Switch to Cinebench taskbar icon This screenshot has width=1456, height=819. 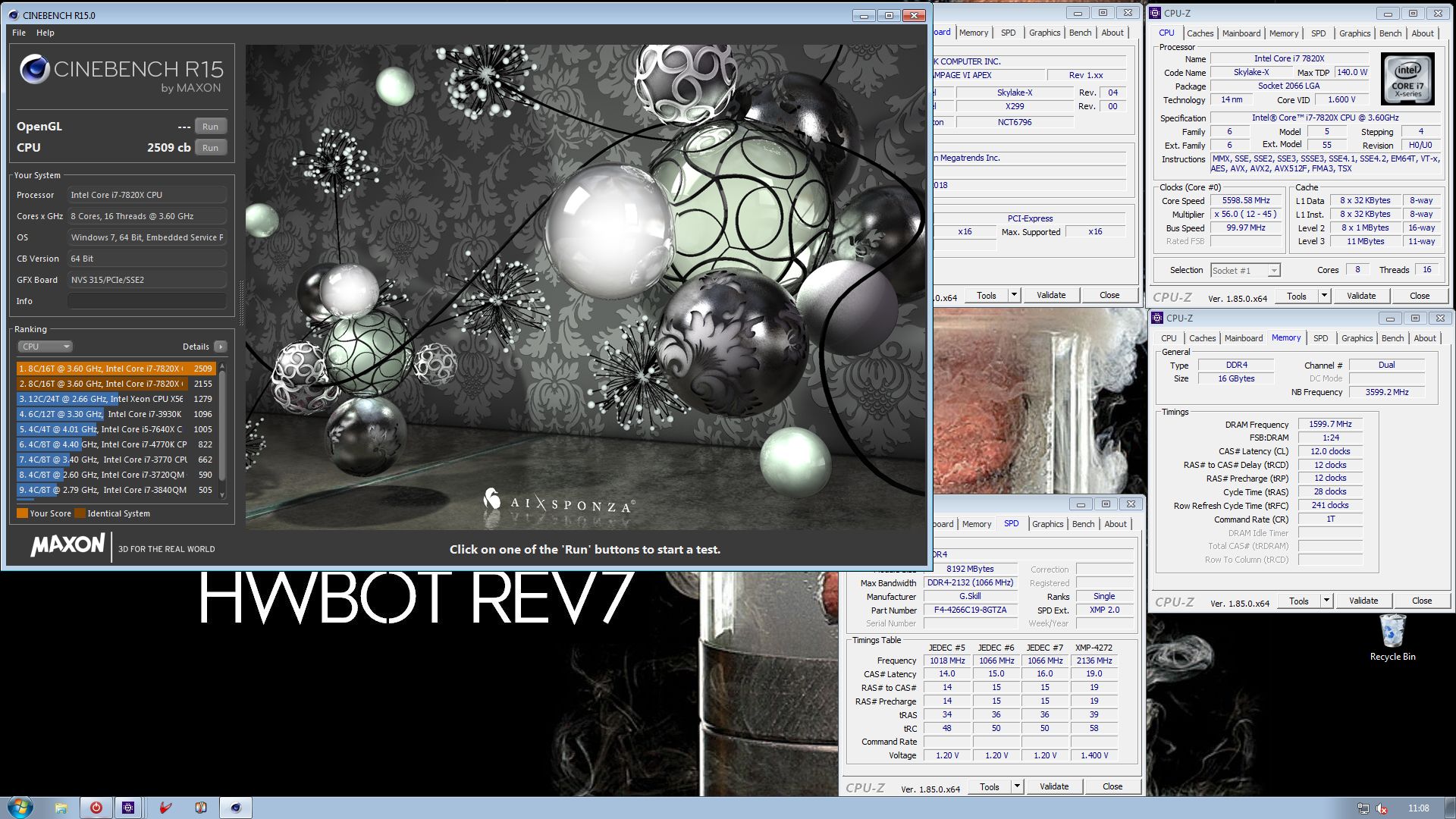click(236, 808)
